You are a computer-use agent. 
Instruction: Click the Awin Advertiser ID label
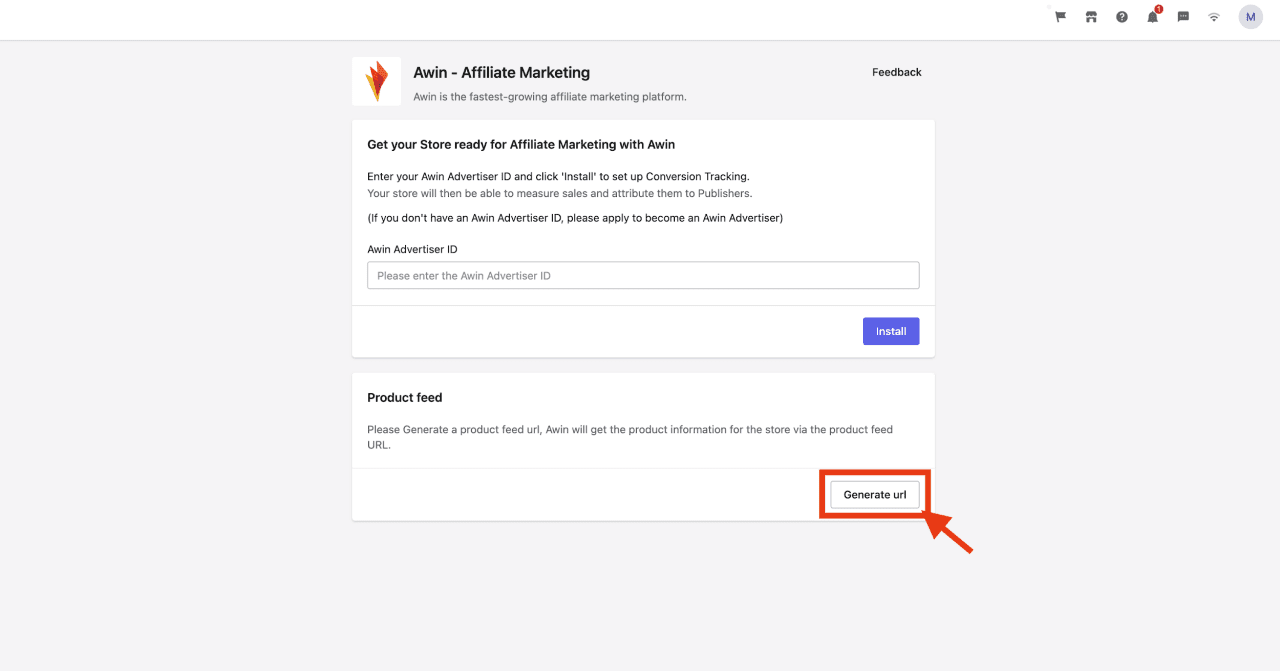[x=412, y=249]
